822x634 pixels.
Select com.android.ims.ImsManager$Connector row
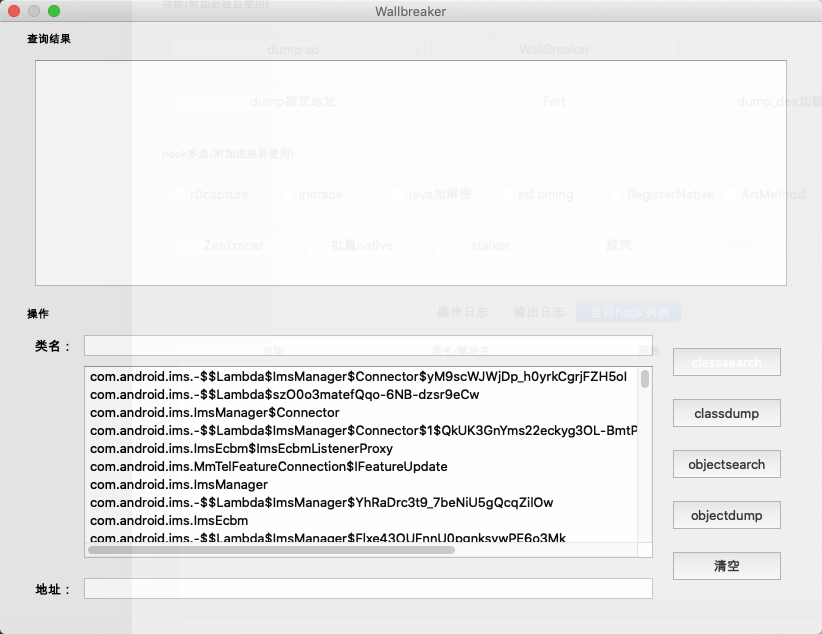tap(363, 413)
